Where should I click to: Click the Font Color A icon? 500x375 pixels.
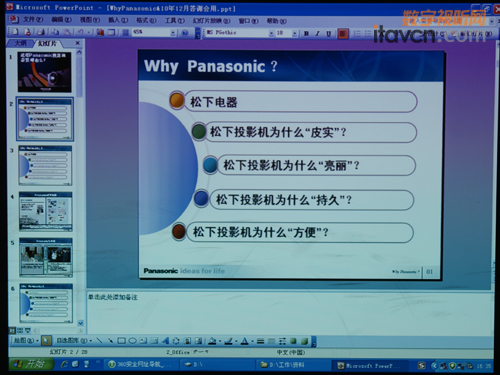click(x=245, y=341)
